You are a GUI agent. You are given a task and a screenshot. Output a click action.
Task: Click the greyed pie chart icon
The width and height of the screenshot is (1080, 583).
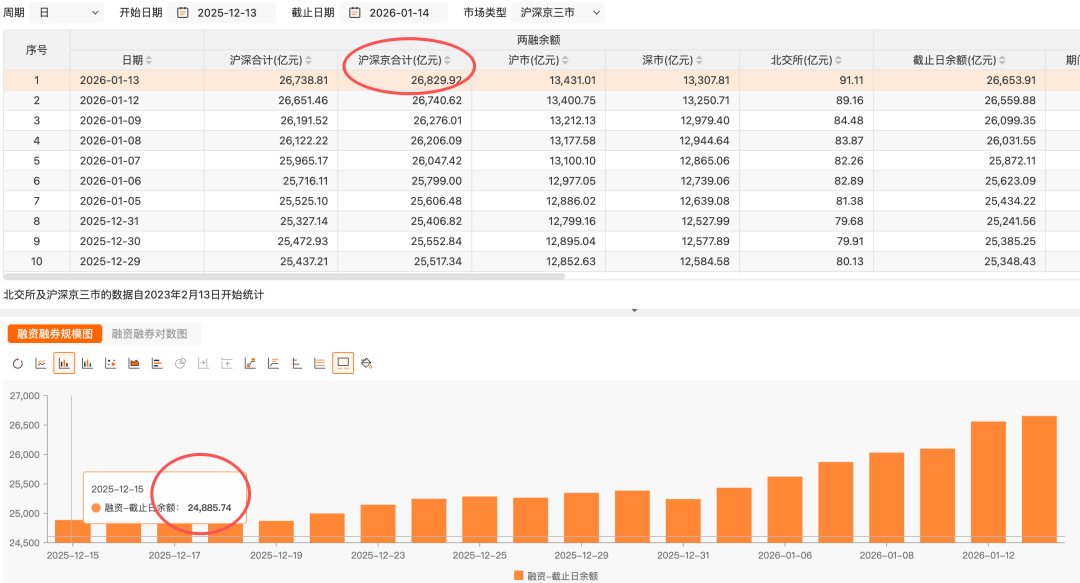[x=180, y=363]
